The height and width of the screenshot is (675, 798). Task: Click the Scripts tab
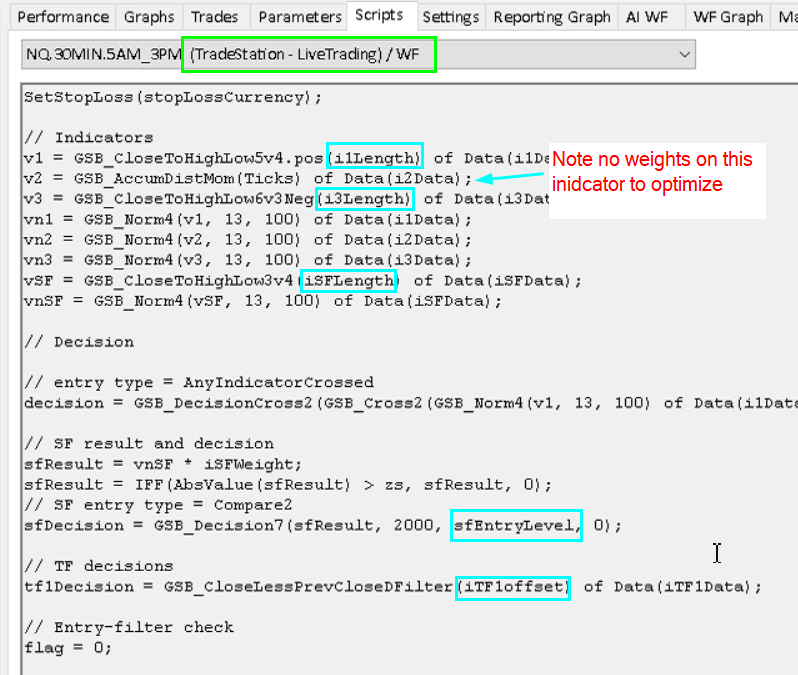coord(380,16)
